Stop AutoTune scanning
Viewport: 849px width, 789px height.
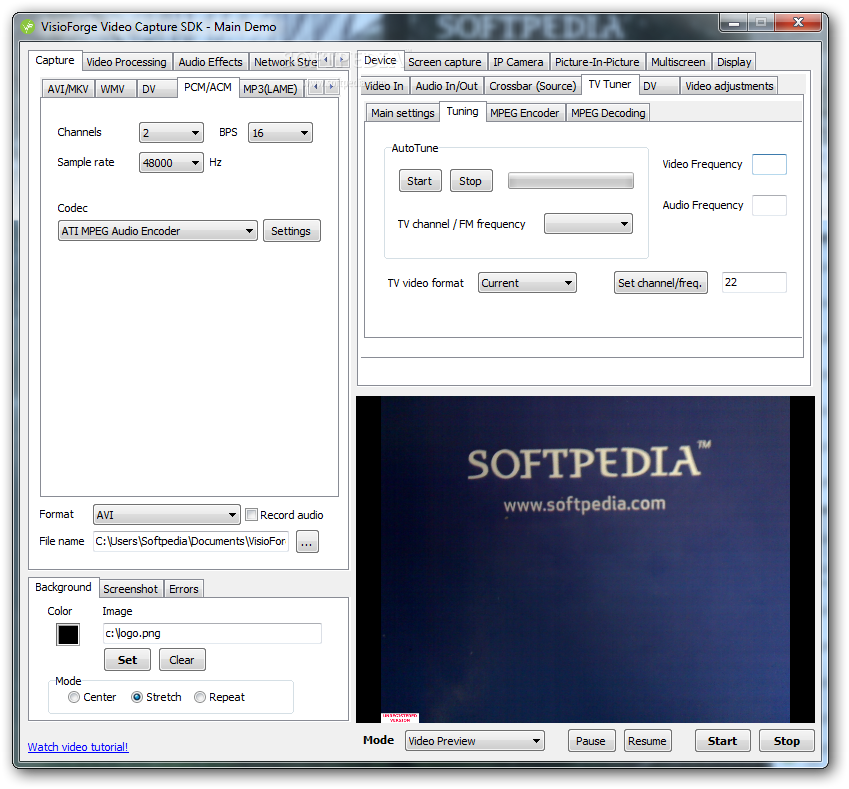(471, 181)
